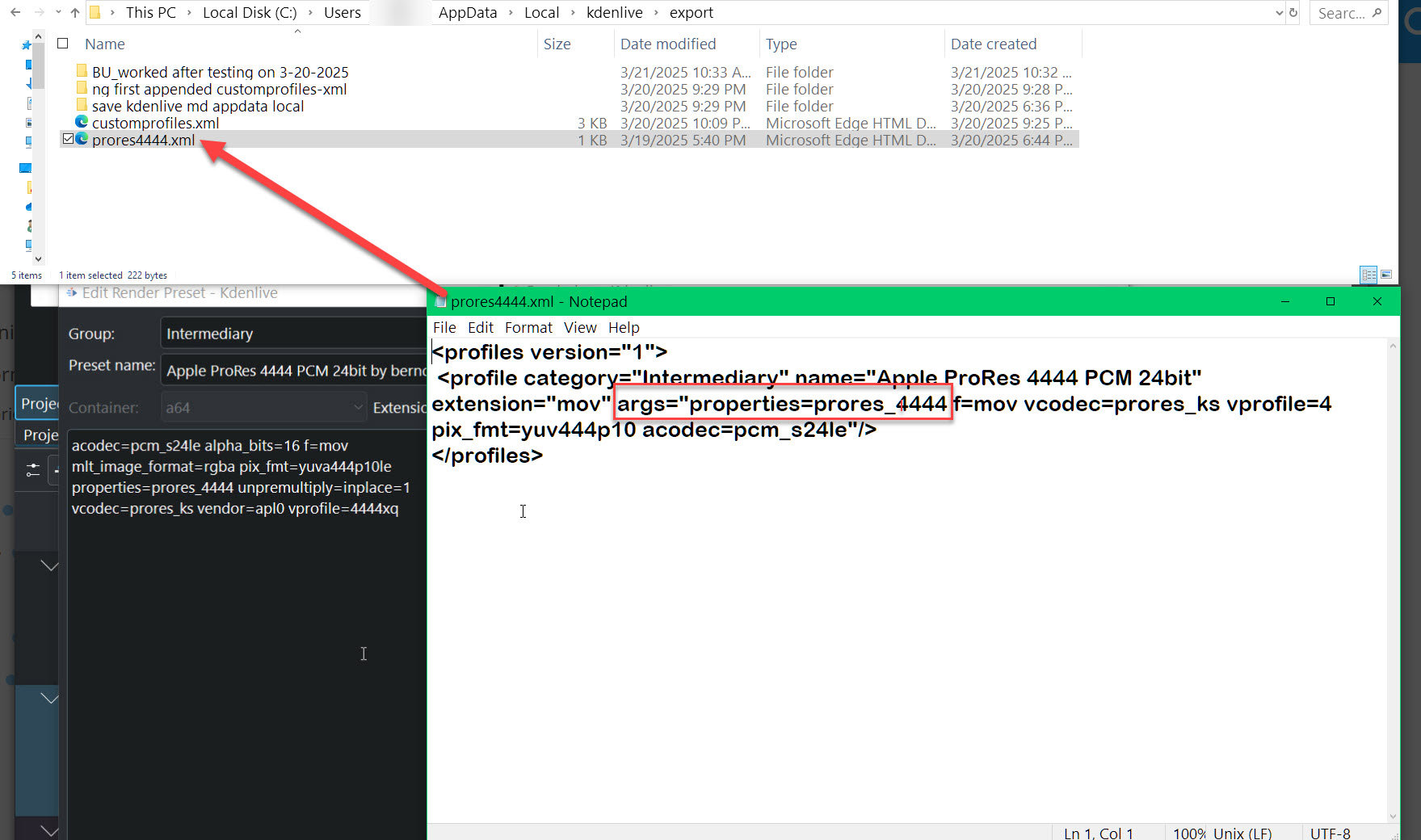Select Local Disk (C:) breadcrumb
This screenshot has width=1421, height=840.
pos(250,12)
